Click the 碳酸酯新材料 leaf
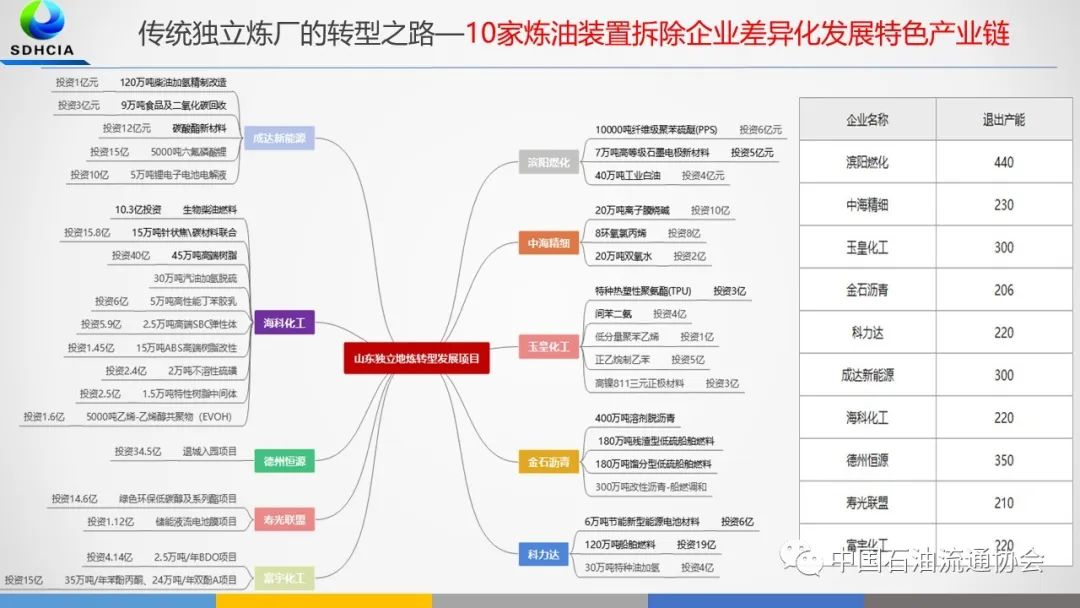 coord(200,128)
